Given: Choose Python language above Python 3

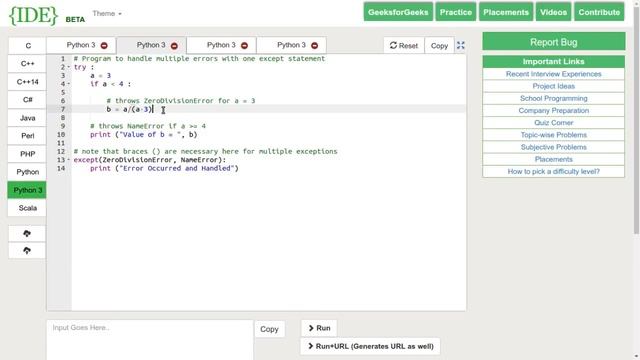Looking at the screenshot, I should (x=28, y=172).
